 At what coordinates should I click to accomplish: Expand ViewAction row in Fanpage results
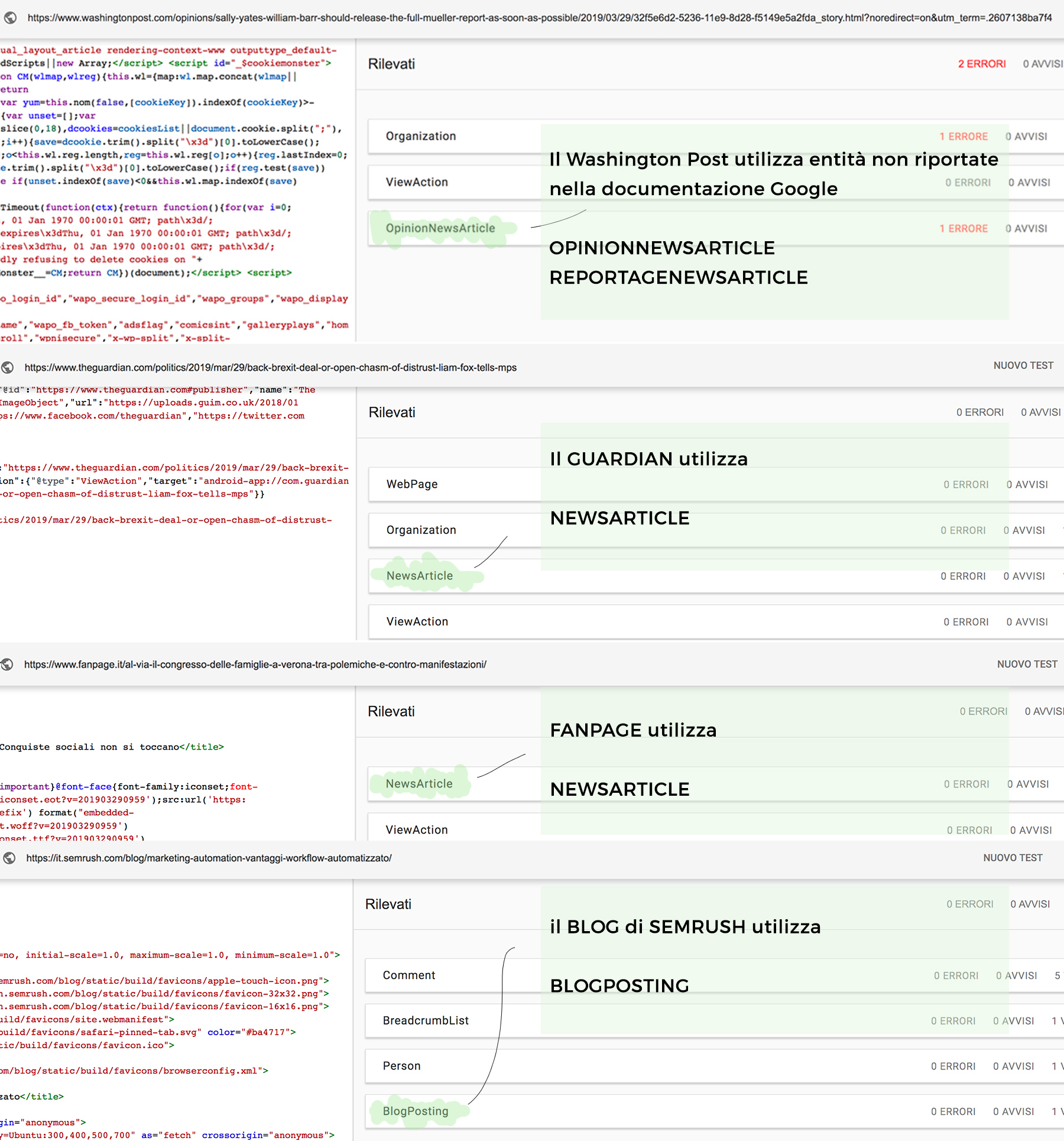click(715, 827)
